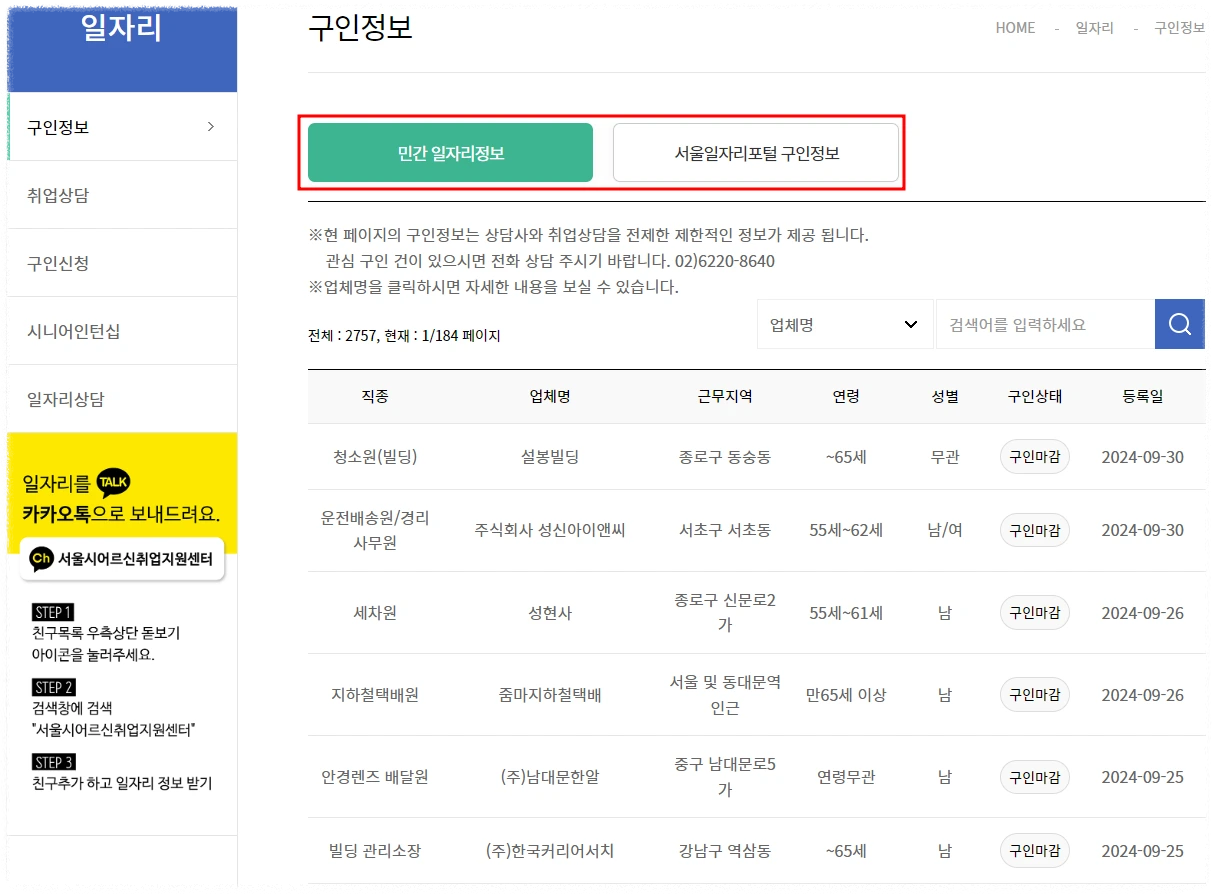The image size is (1214, 894).
Task: Open the 업체명 filter dropdown
Action: (845, 324)
